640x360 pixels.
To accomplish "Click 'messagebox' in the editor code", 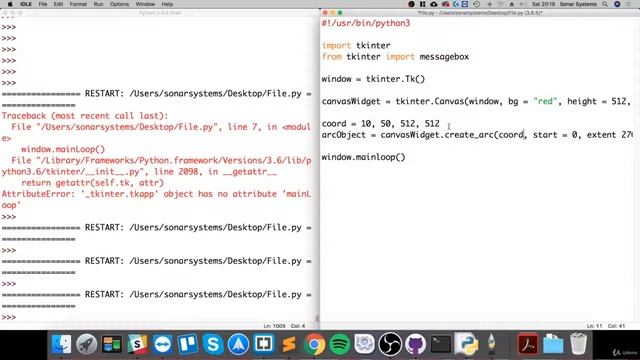I will tap(444, 57).
